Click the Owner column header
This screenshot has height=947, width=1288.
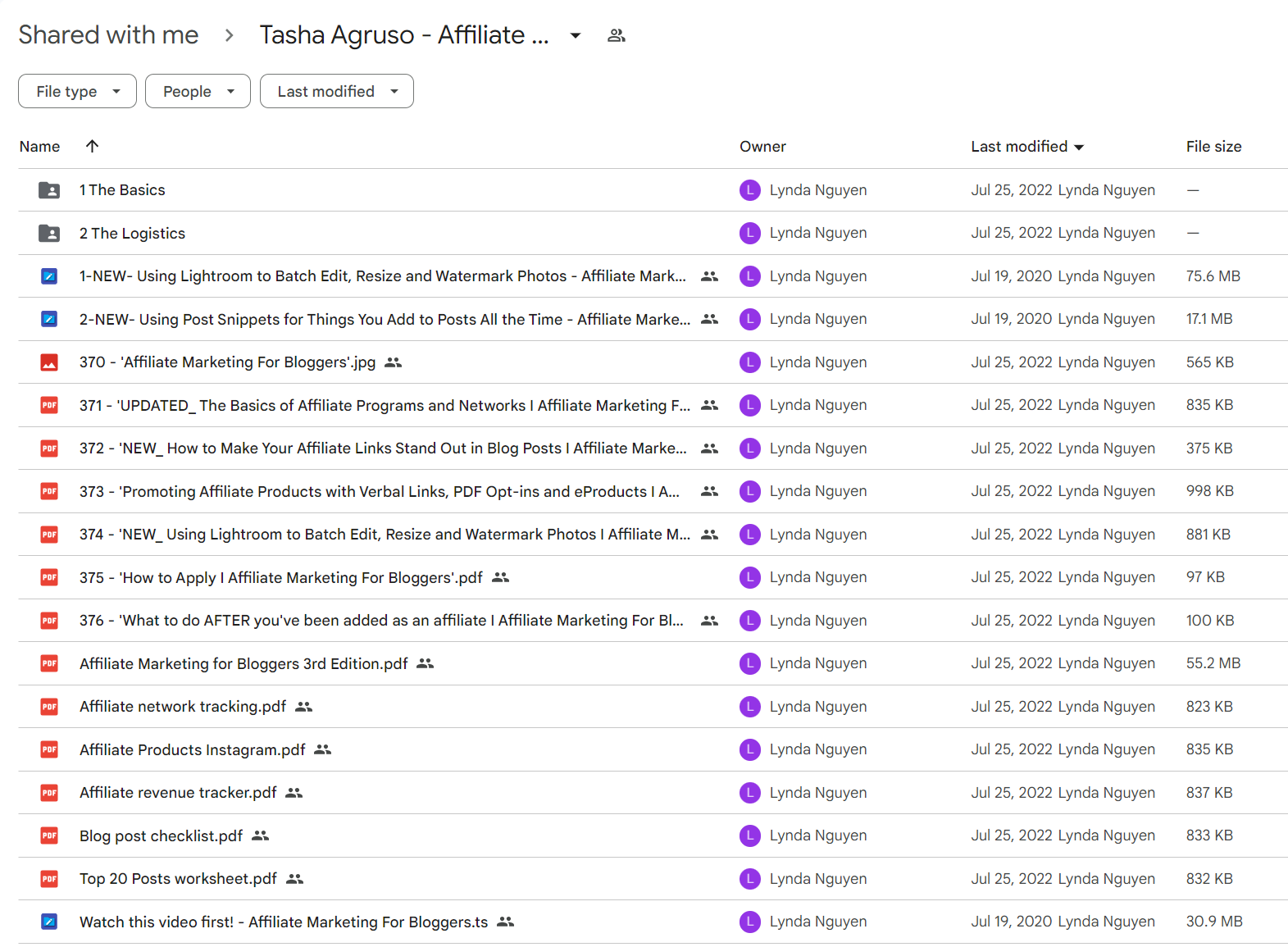(x=762, y=146)
